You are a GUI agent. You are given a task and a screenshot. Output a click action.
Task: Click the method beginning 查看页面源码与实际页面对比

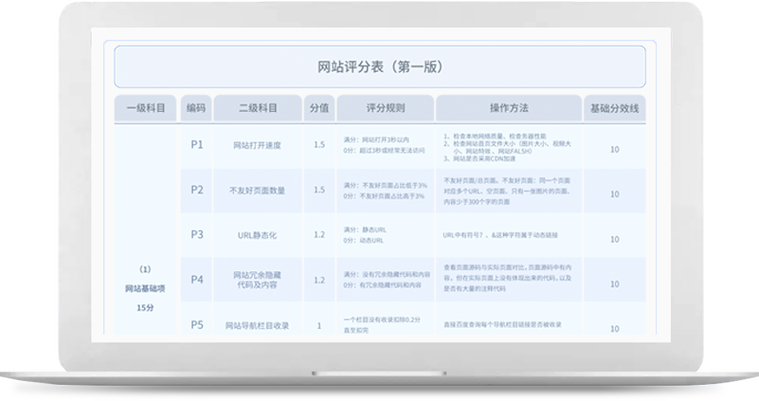tap(508, 278)
